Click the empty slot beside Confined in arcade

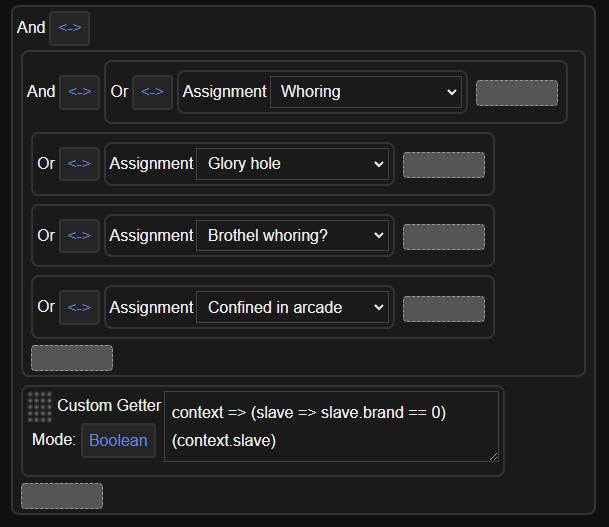443,309
